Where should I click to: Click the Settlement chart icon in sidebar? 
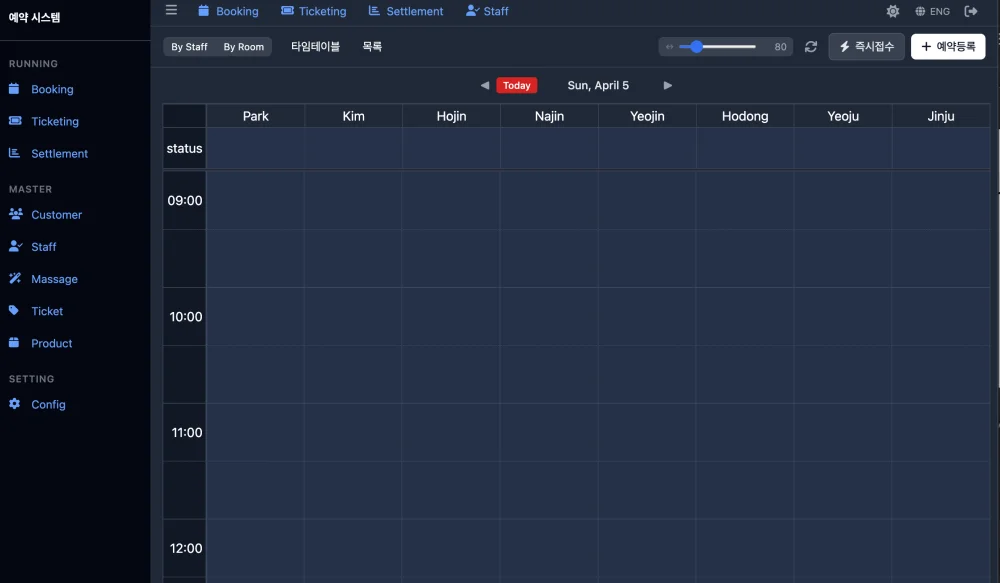[14, 152]
